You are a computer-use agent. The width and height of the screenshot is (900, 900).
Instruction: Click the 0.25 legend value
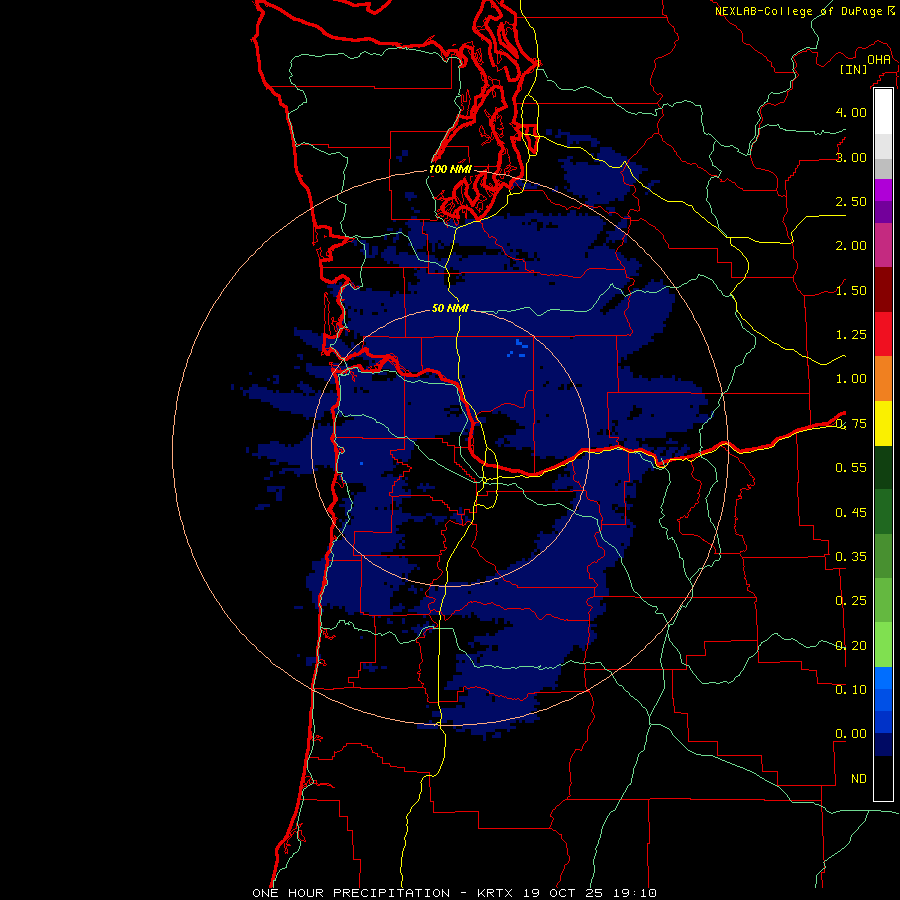point(851,601)
